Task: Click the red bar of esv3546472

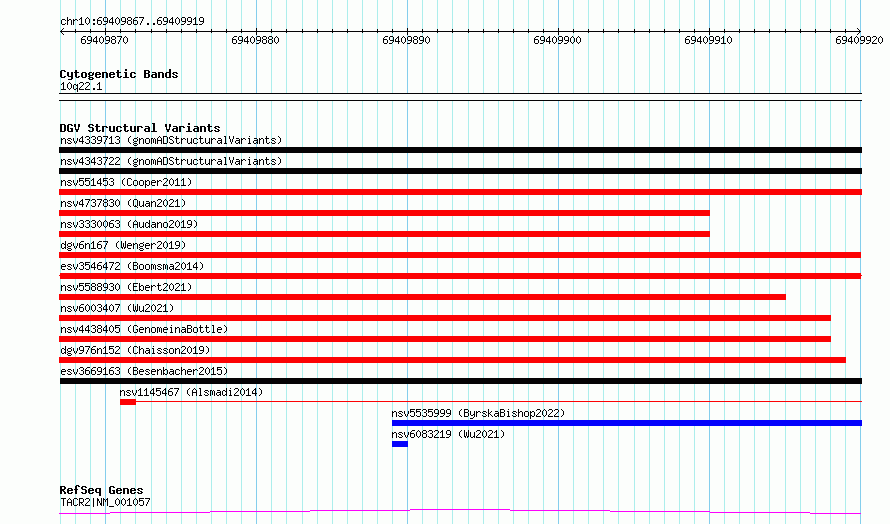Action: pos(460,276)
